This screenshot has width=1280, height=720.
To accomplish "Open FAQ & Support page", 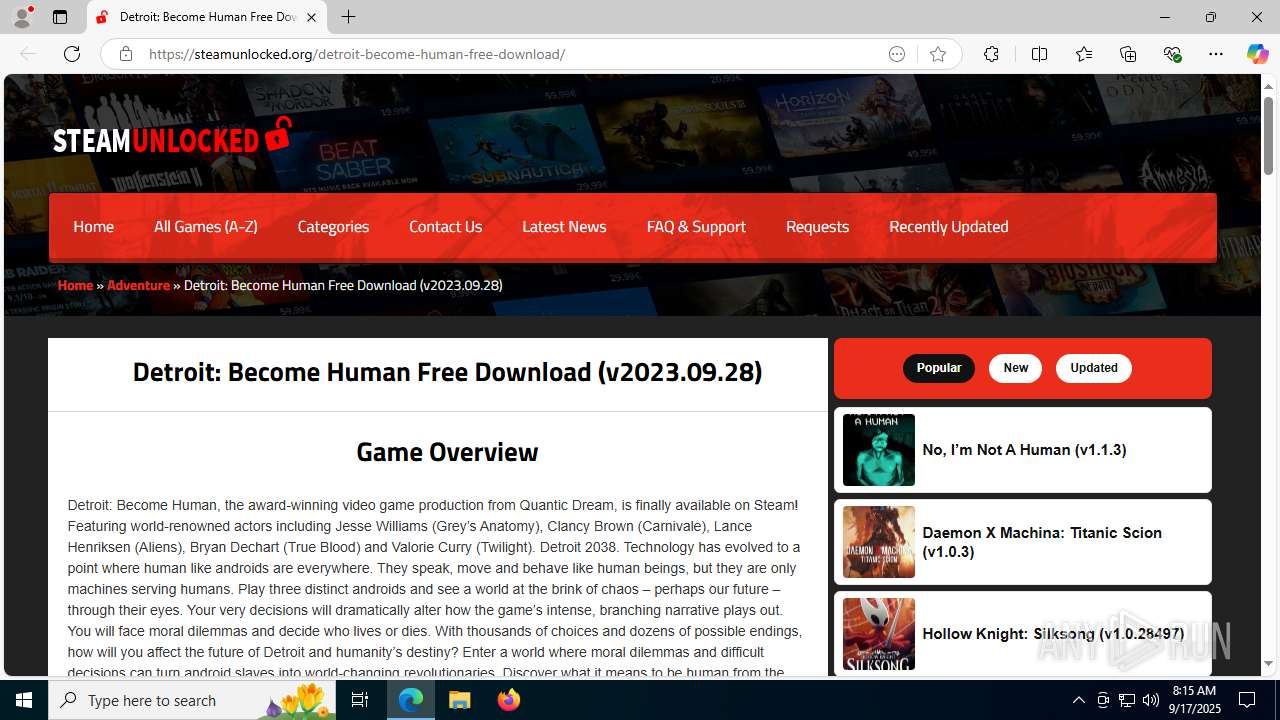I will click(x=696, y=227).
